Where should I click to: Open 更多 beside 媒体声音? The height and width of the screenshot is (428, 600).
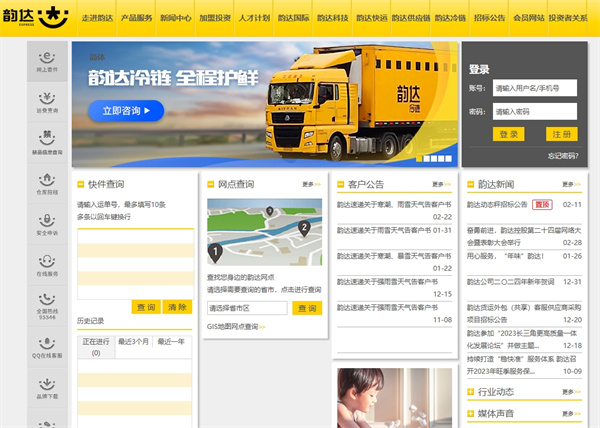click(x=571, y=414)
